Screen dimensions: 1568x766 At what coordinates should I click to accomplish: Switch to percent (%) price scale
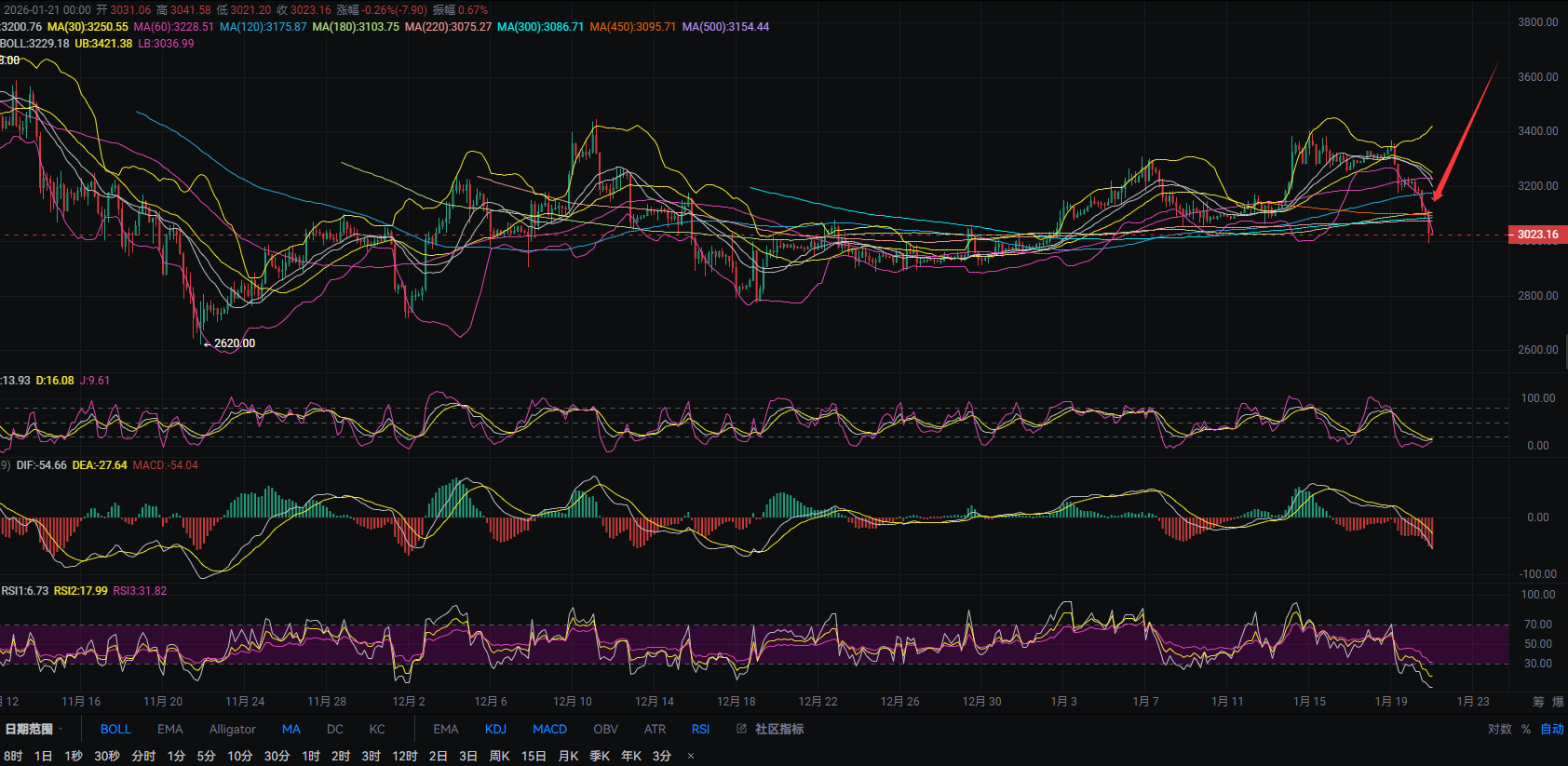(1526, 729)
